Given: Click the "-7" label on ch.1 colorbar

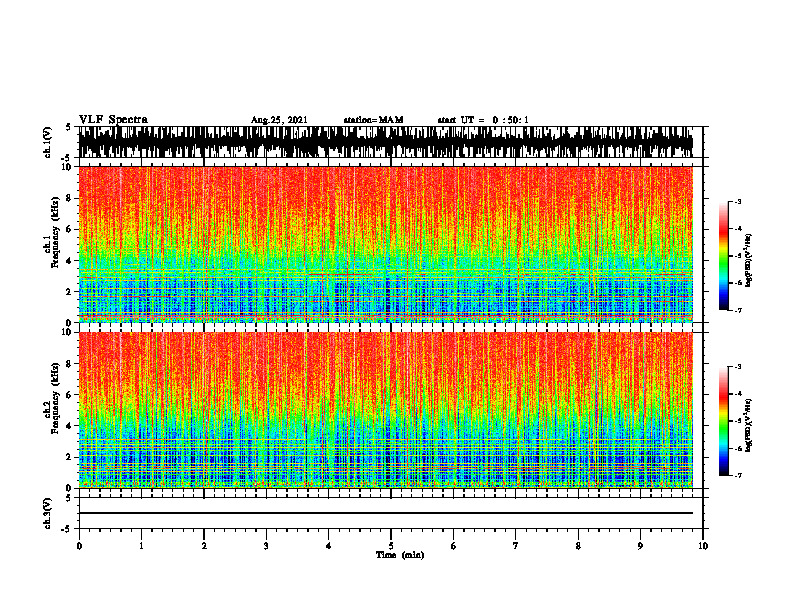Looking at the screenshot, I should (x=738, y=310).
